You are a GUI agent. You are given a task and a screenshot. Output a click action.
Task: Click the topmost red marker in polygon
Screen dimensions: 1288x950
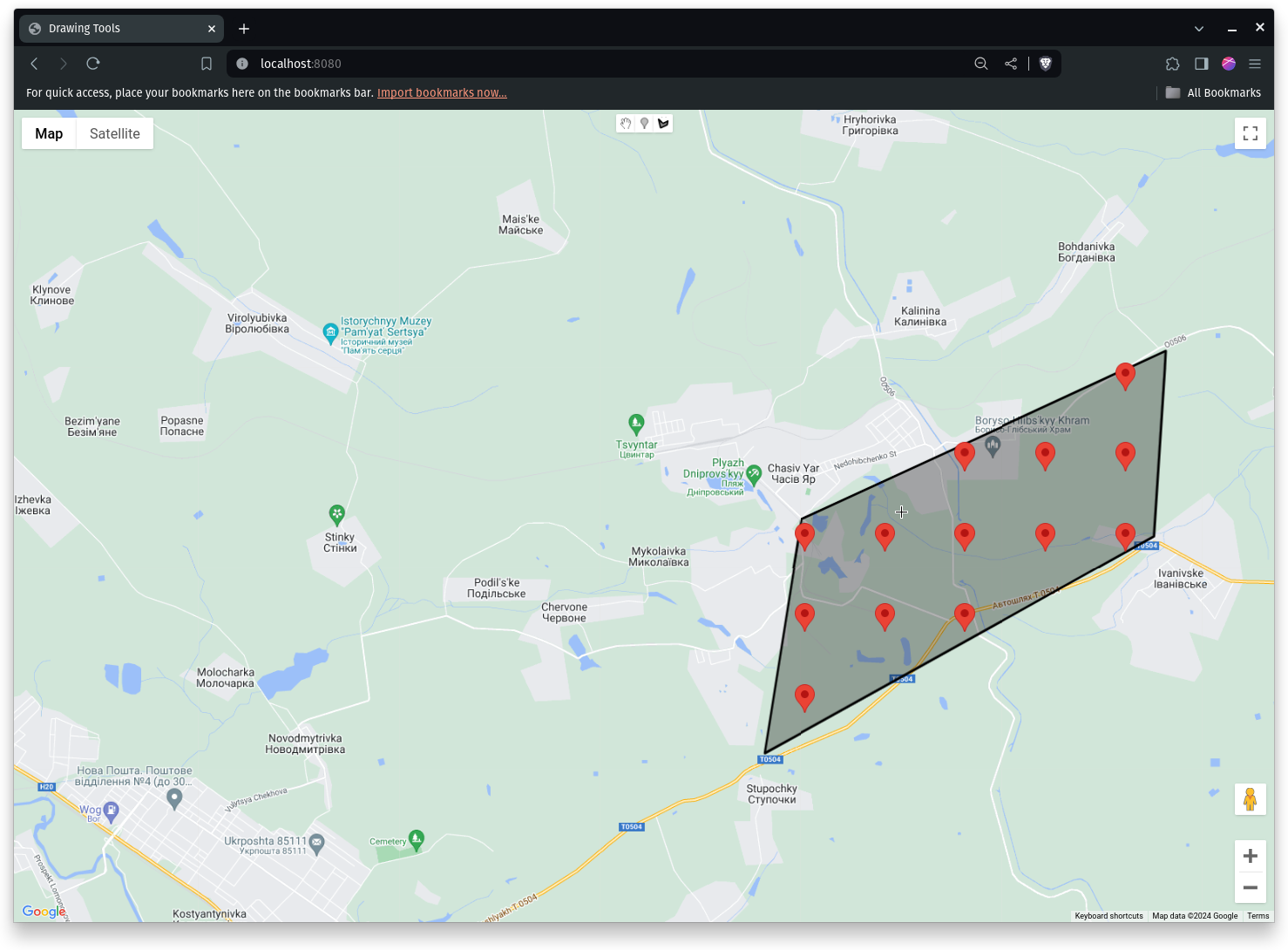pos(1125,377)
